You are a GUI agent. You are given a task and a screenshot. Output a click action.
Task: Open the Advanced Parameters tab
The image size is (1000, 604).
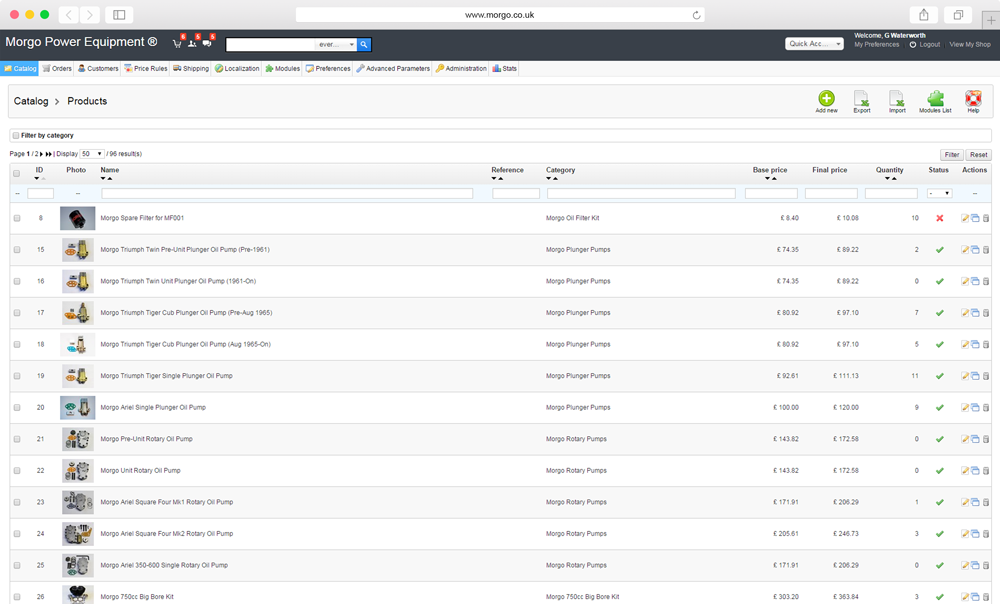[x=393, y=68]
